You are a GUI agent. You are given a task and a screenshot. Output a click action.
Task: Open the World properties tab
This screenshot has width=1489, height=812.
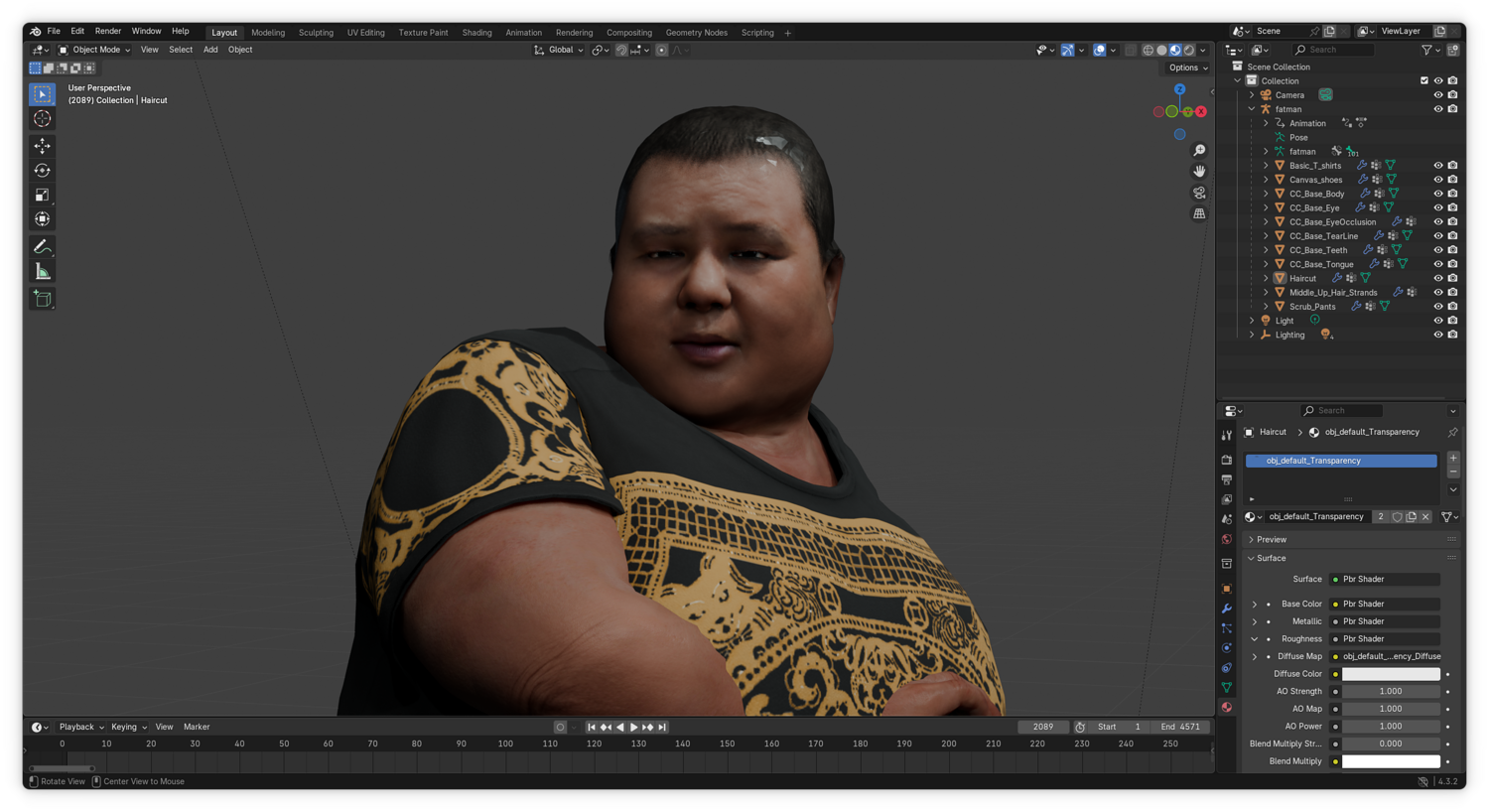1227,539
